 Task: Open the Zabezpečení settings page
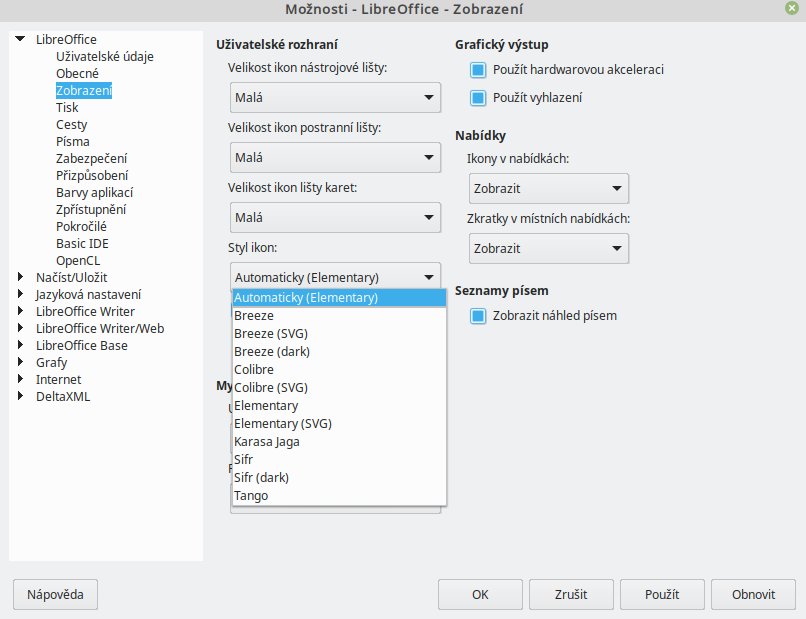[x=91, y=158]
